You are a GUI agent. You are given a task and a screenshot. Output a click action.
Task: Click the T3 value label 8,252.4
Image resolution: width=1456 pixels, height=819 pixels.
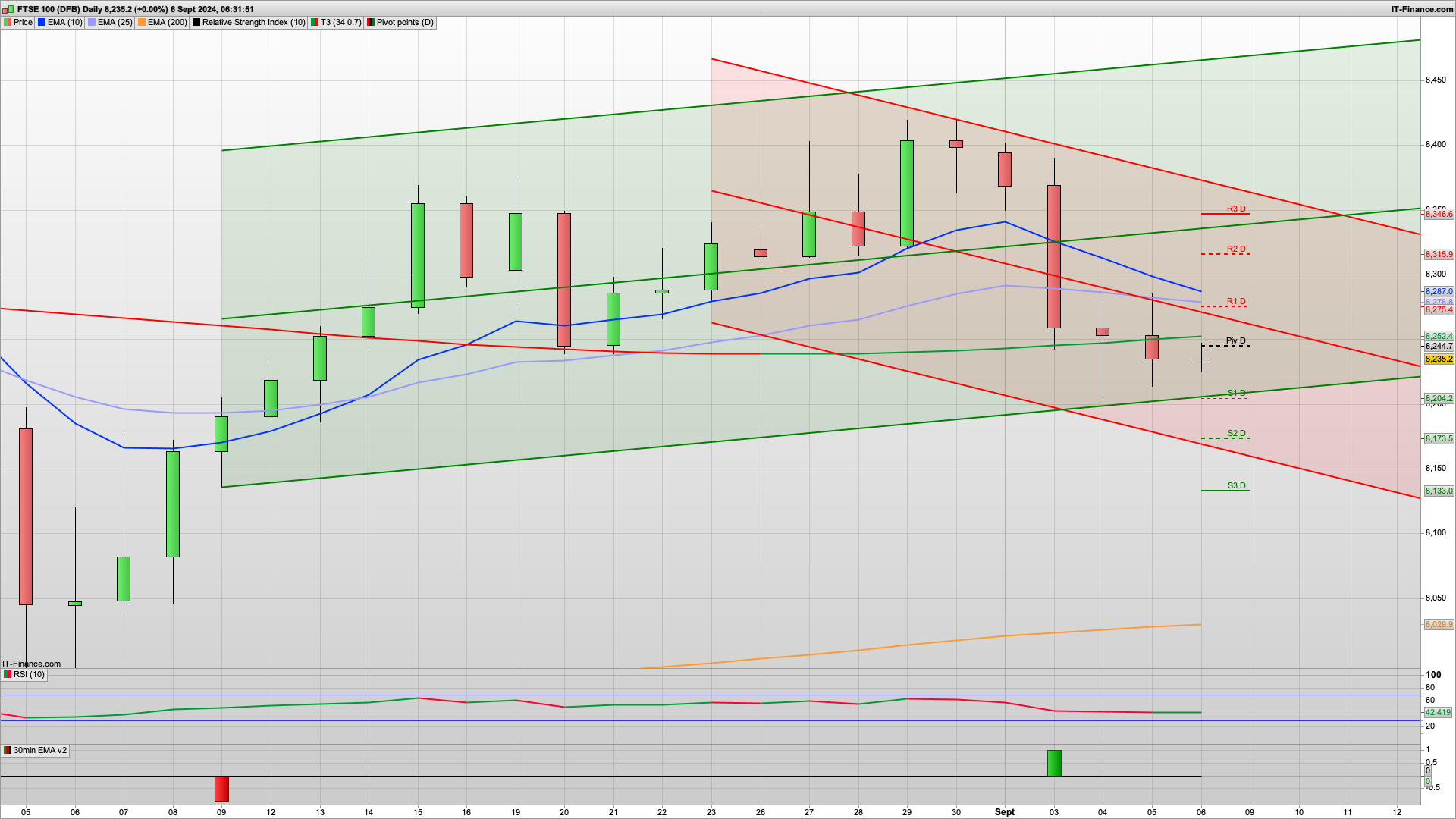pyautogui.click(x=1439, y=336)
